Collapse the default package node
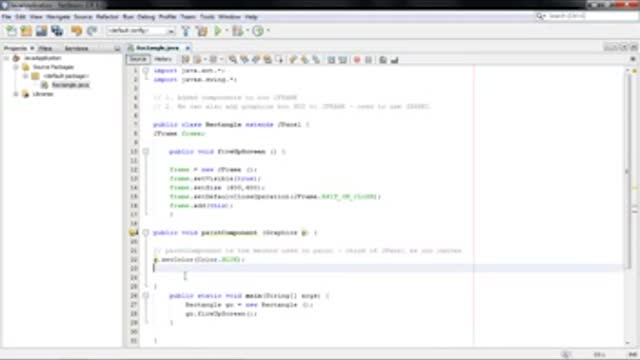The height and width of the screenshot is (360, 640). click(x=26, y=76)
